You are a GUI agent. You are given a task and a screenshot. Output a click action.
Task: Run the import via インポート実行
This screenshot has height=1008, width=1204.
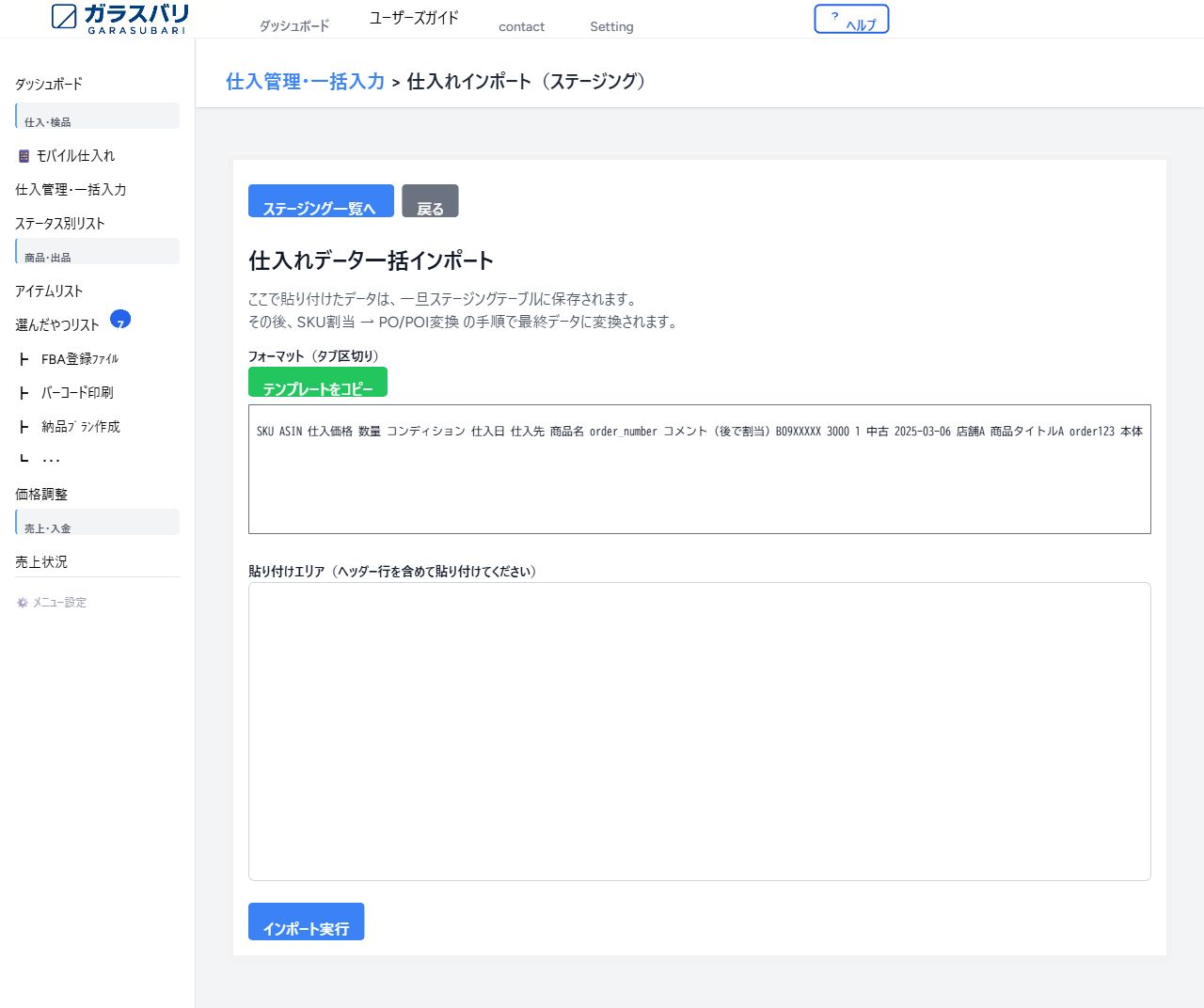(x=306, y=922)
